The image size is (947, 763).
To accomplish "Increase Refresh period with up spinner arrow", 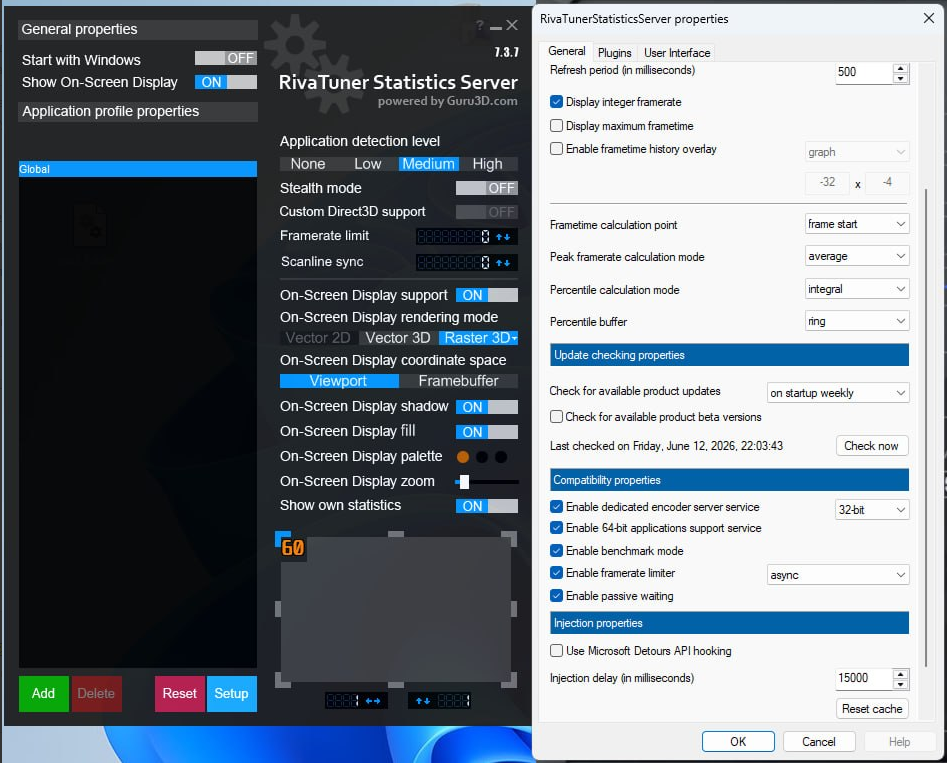I will coord(900,68).
